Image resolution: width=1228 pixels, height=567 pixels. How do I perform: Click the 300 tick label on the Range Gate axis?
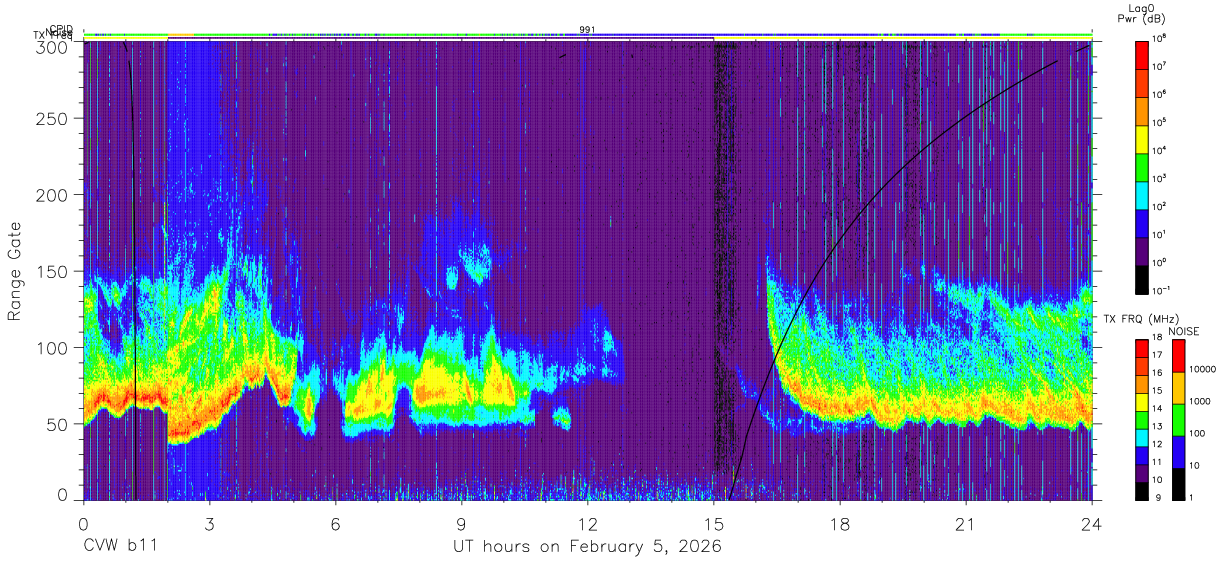54,46
